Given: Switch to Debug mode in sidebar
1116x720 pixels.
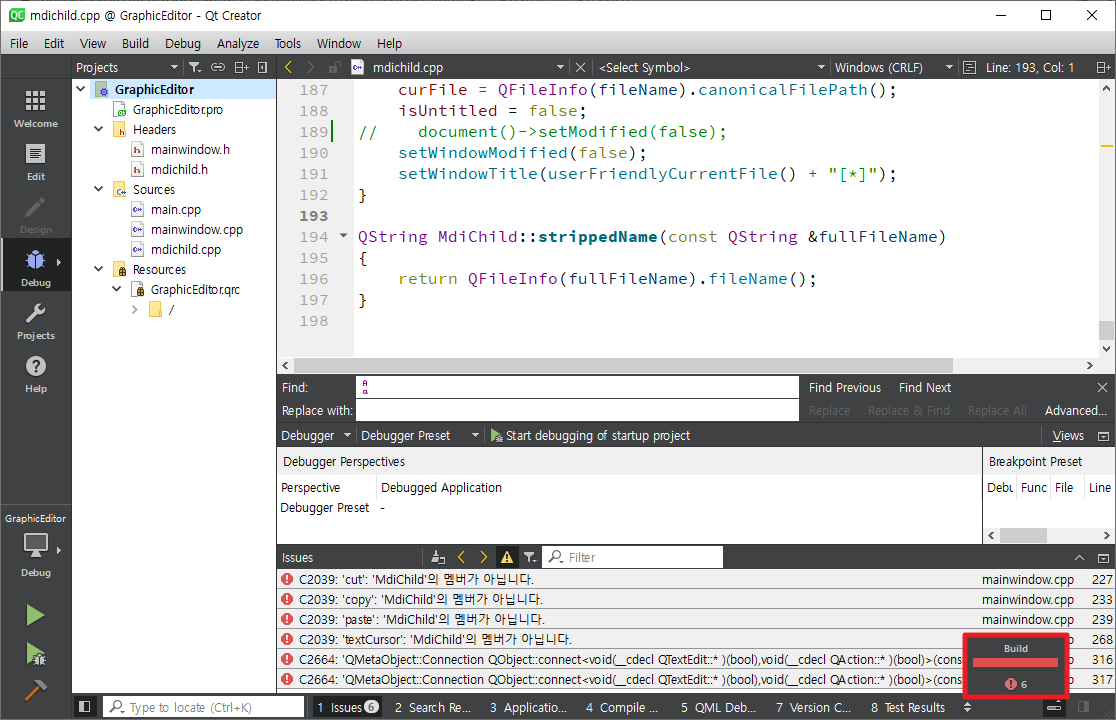Looking at the screenshot, I should (36, 268).
